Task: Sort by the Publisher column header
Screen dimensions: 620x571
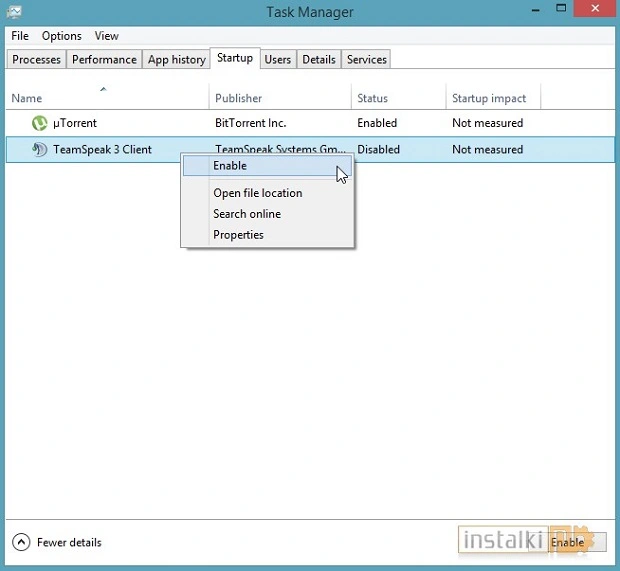Action: (280, 98)
